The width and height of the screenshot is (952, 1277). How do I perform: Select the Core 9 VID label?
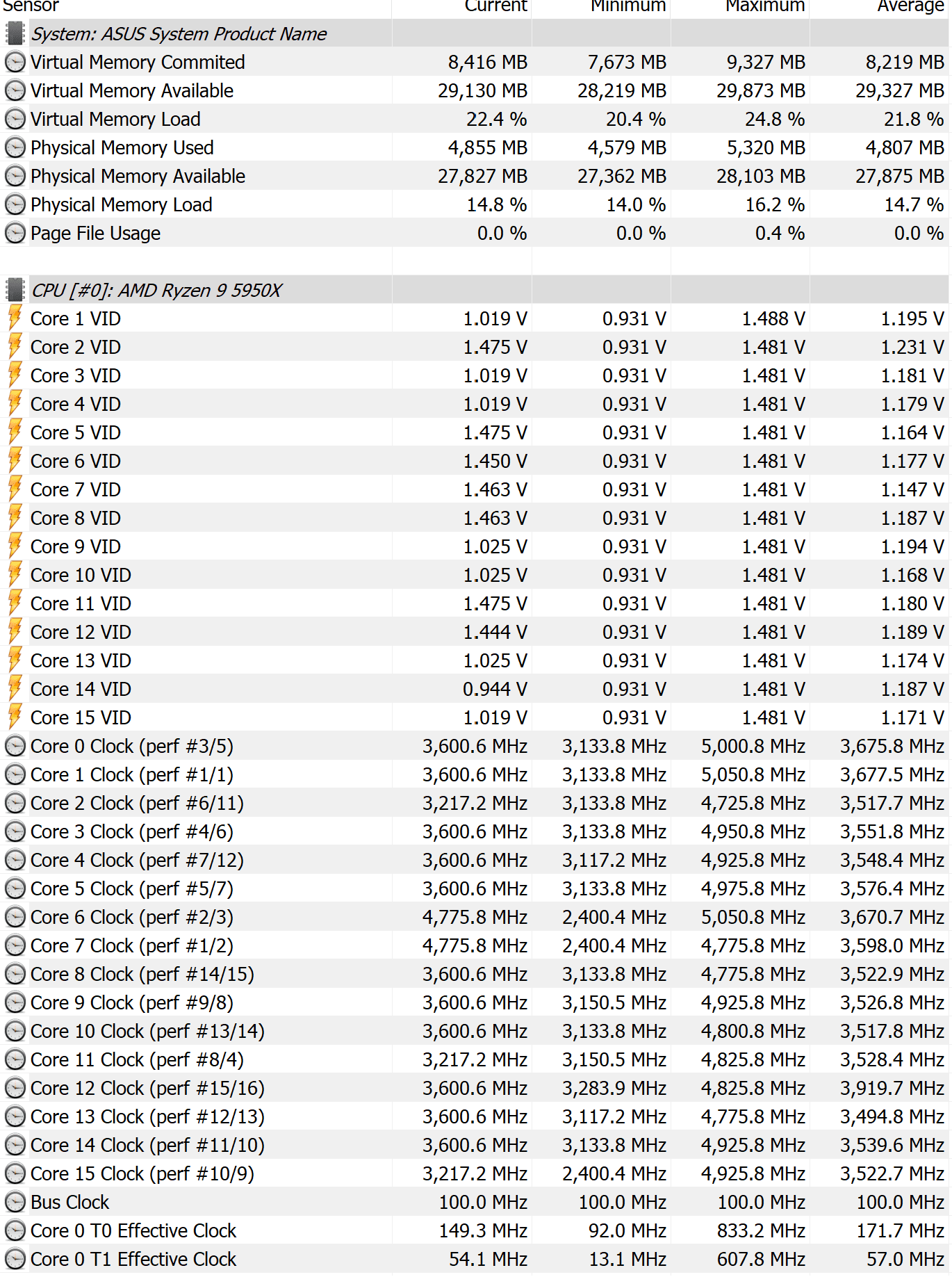pos(76,546)
